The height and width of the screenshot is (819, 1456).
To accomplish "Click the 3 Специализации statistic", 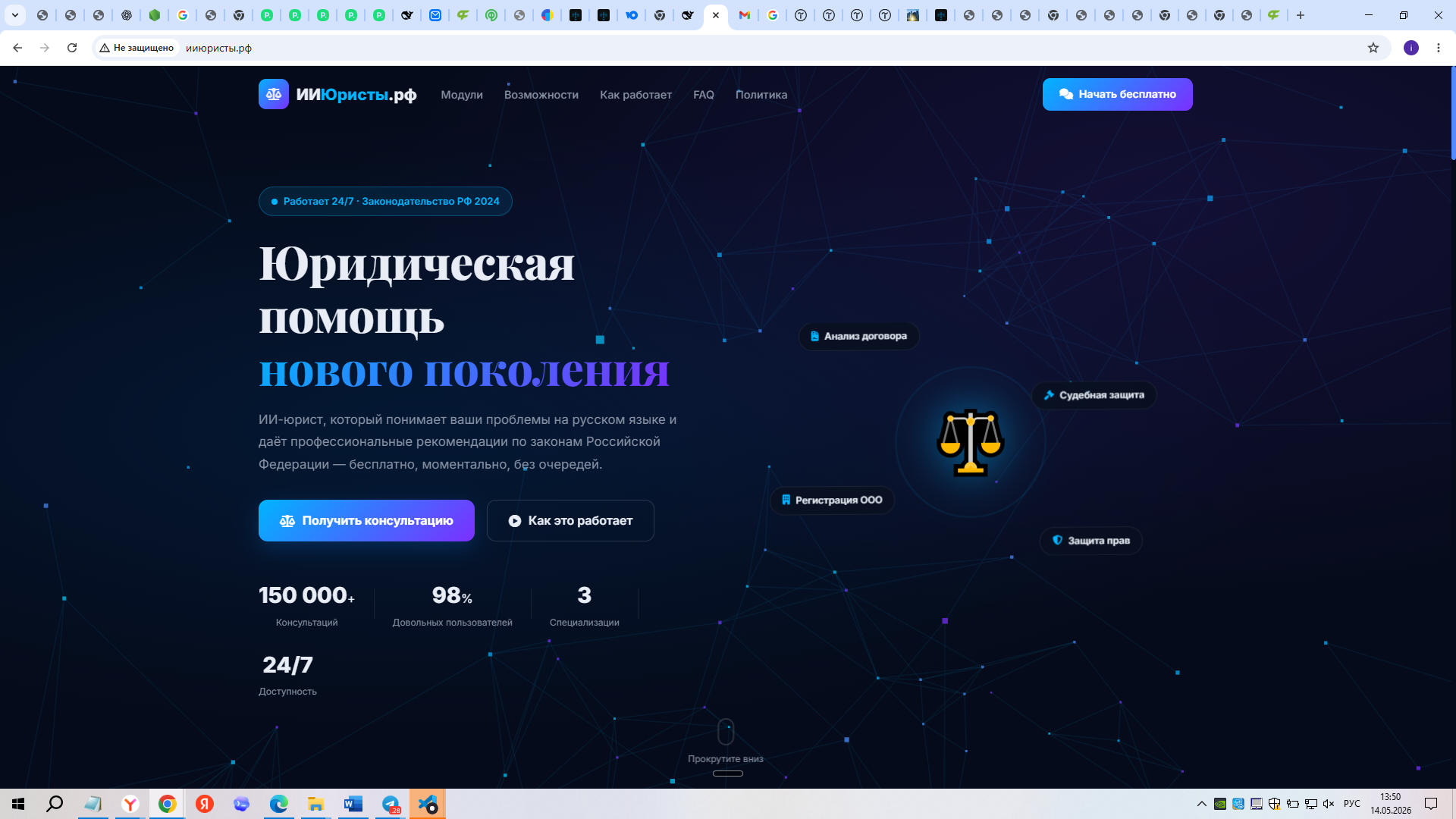I will pyautogui.click(x=585, y=605).
